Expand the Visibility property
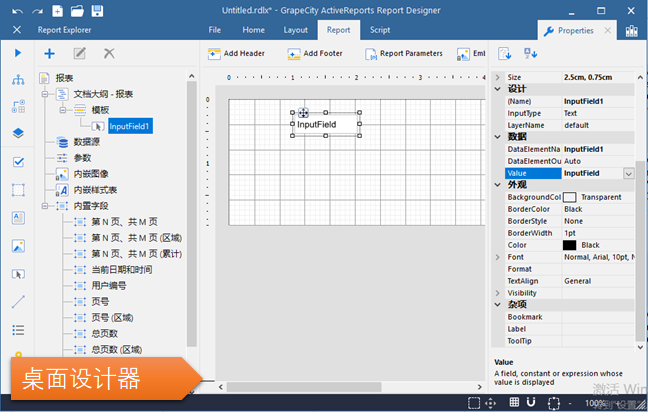648x416 pixels. pos(498,293)
